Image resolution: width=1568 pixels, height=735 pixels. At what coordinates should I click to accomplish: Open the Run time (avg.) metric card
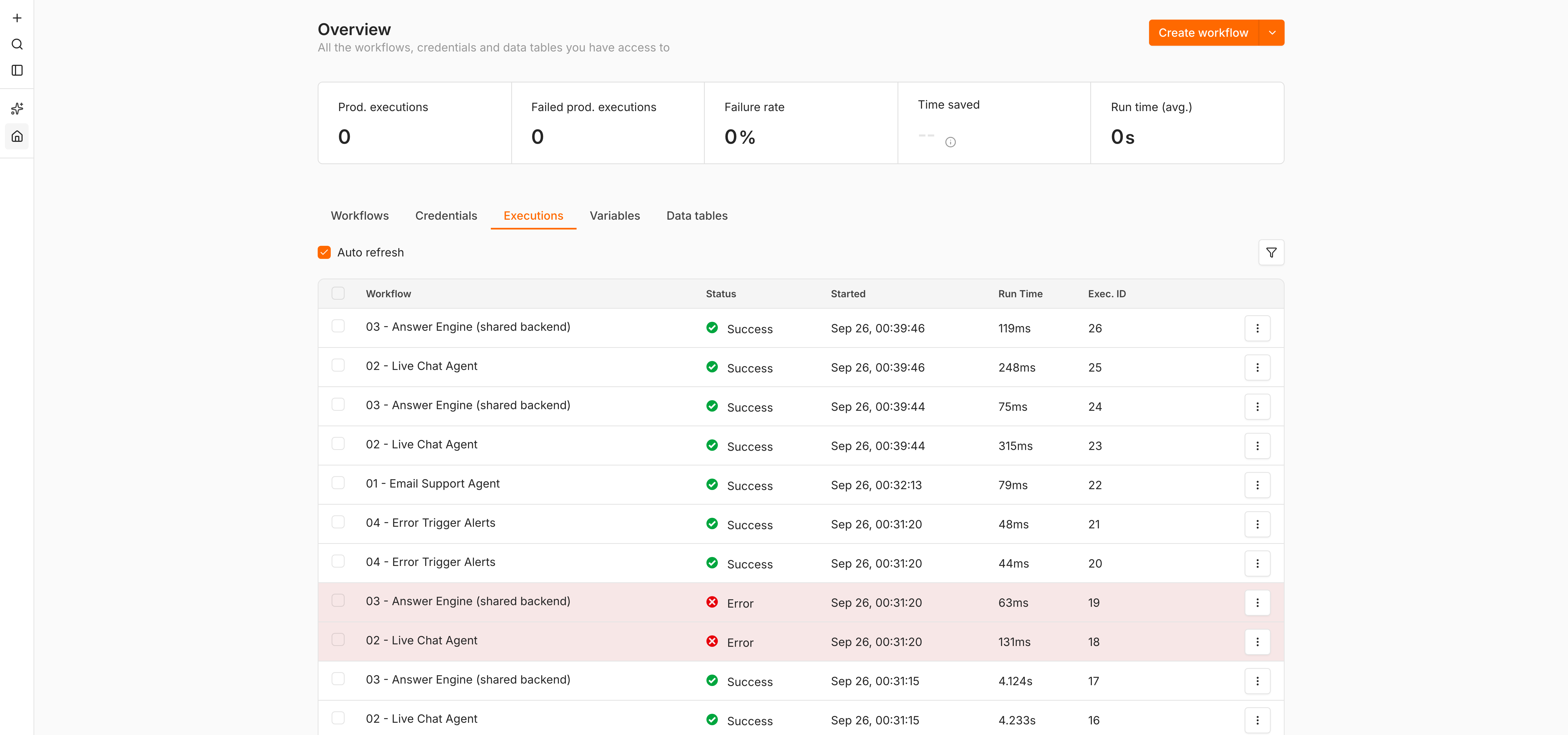click(1187, 123)
